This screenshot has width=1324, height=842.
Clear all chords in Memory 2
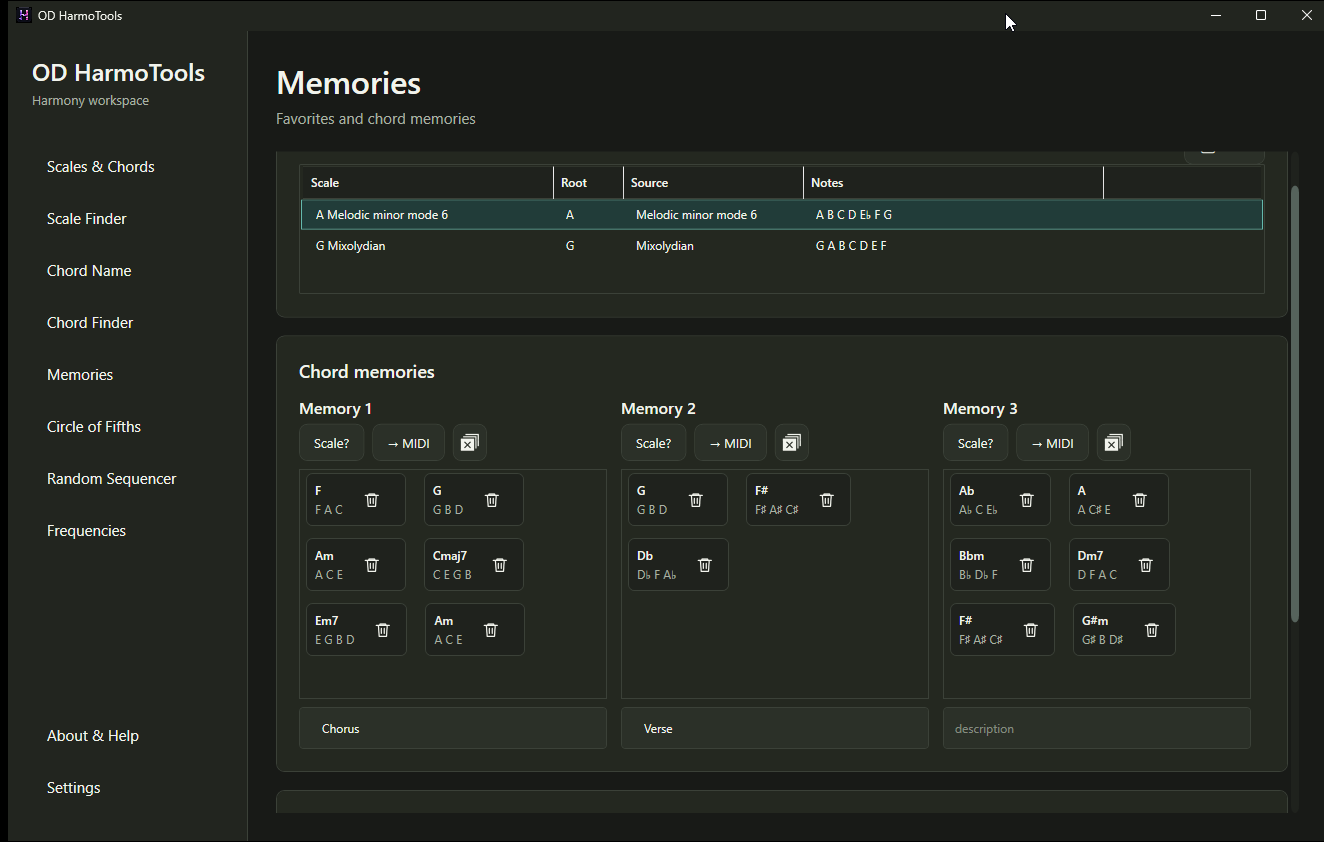[x=792, y=443]
